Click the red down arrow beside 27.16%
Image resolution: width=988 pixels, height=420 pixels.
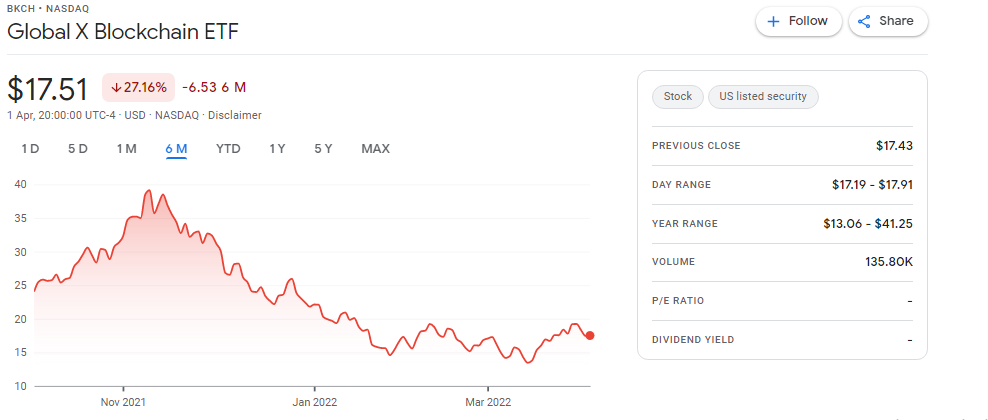pos(115,88)
